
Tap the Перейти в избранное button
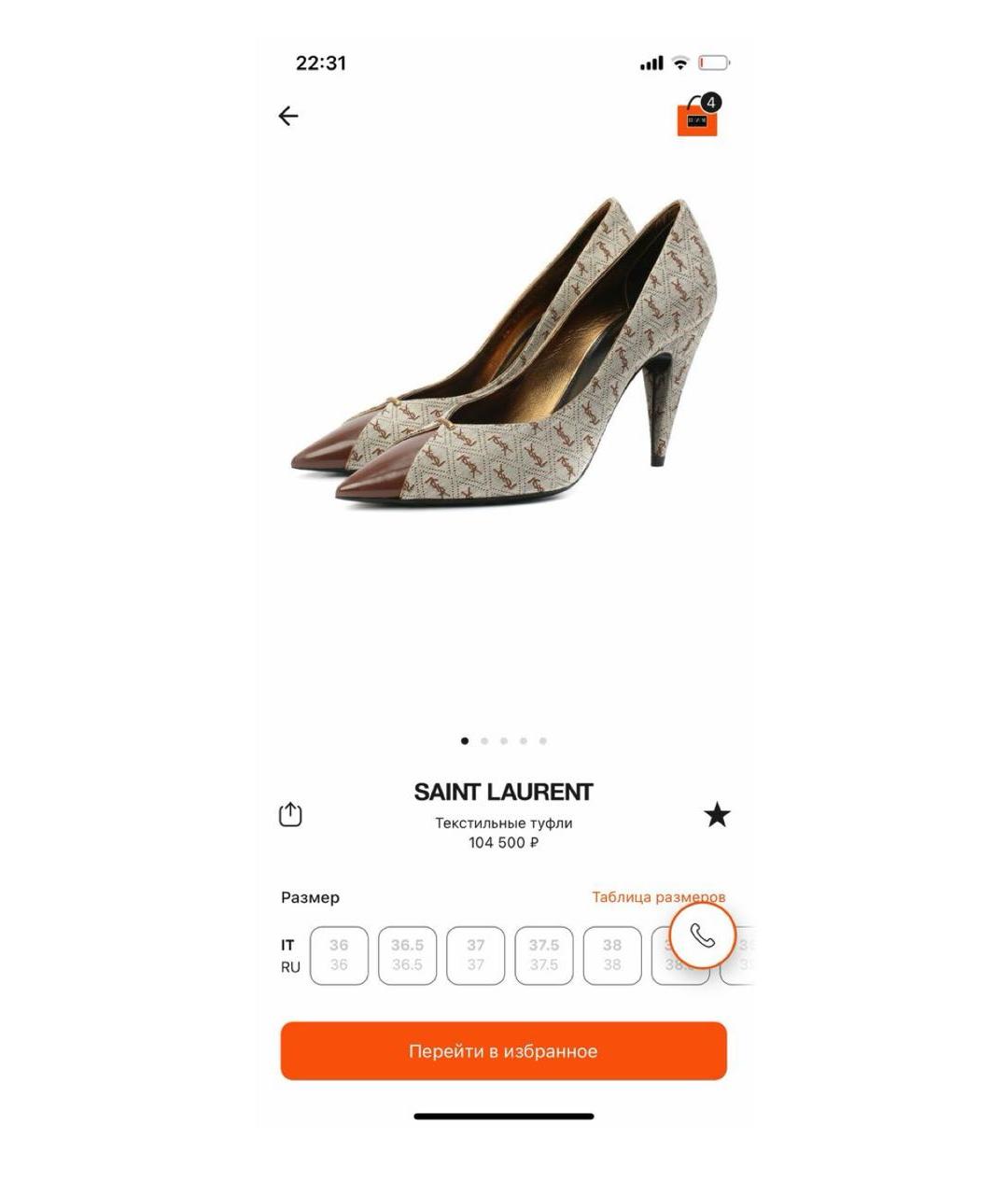coord(503,1051)
